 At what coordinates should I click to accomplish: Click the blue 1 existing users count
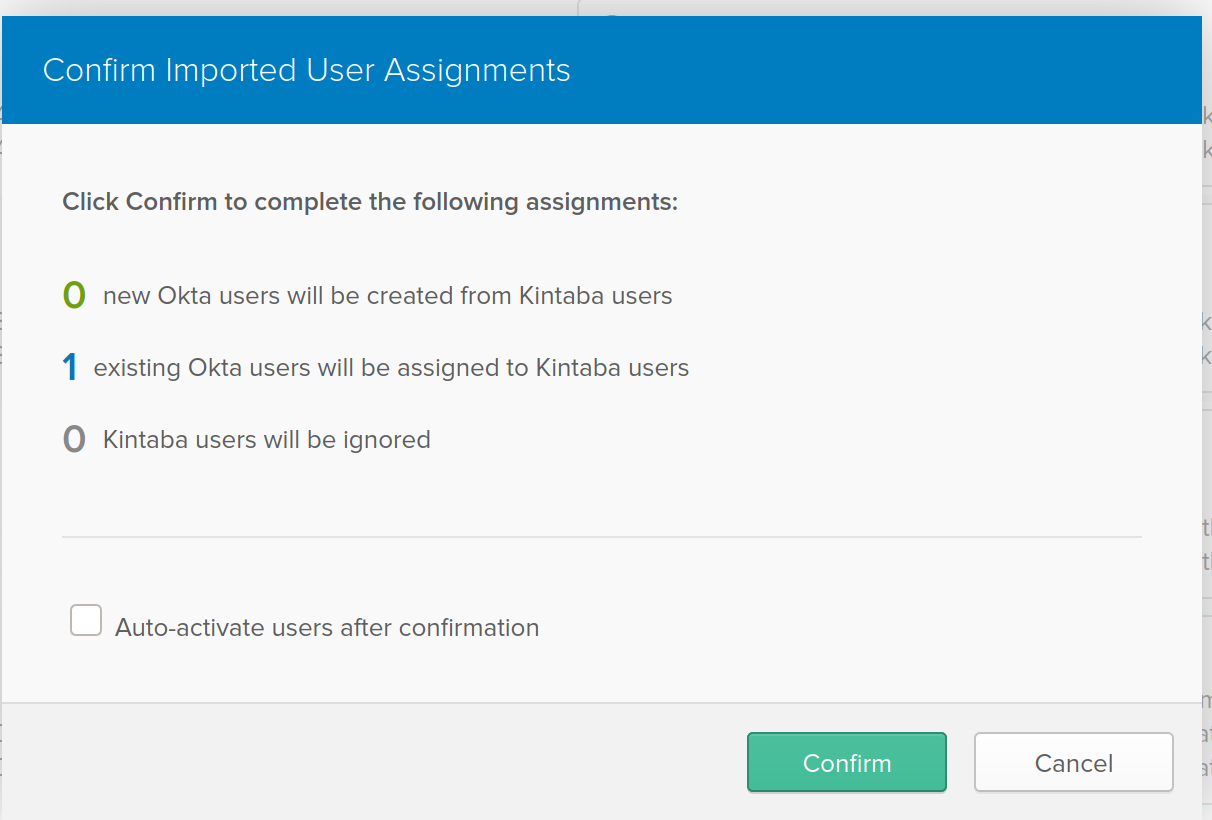tap(70, 368)
